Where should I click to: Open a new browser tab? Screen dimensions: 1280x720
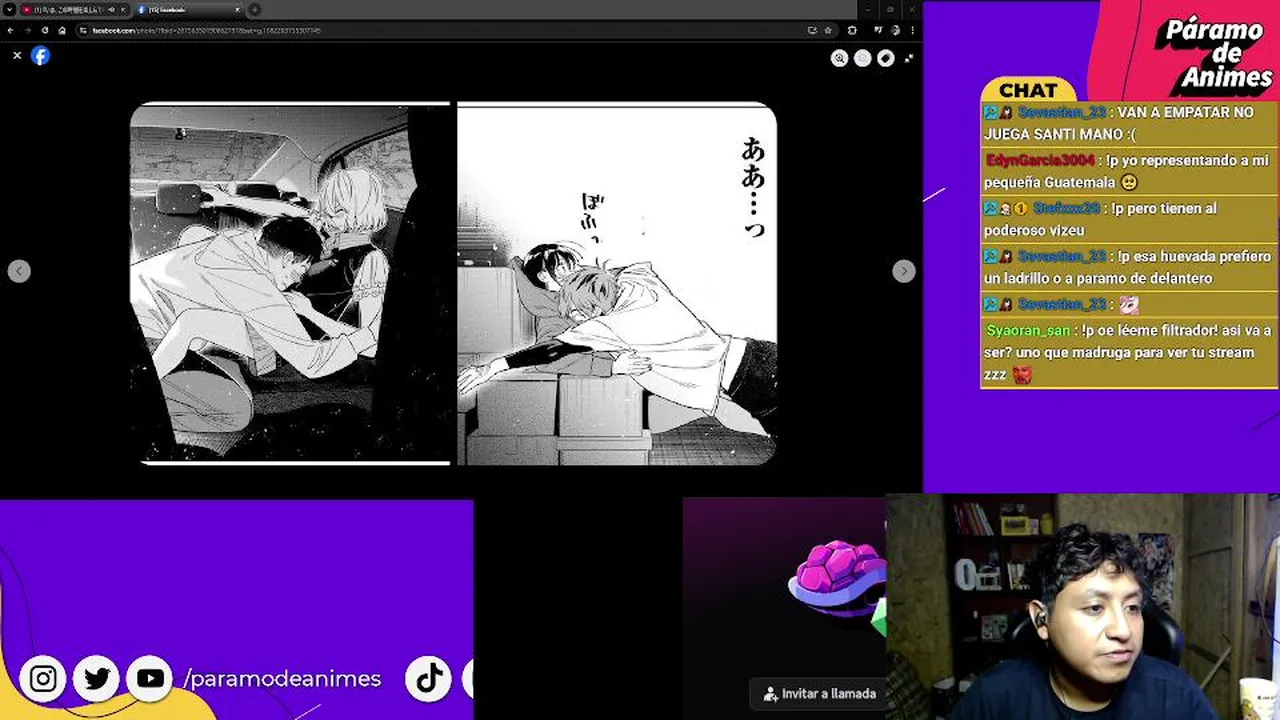tap(255, 9)
